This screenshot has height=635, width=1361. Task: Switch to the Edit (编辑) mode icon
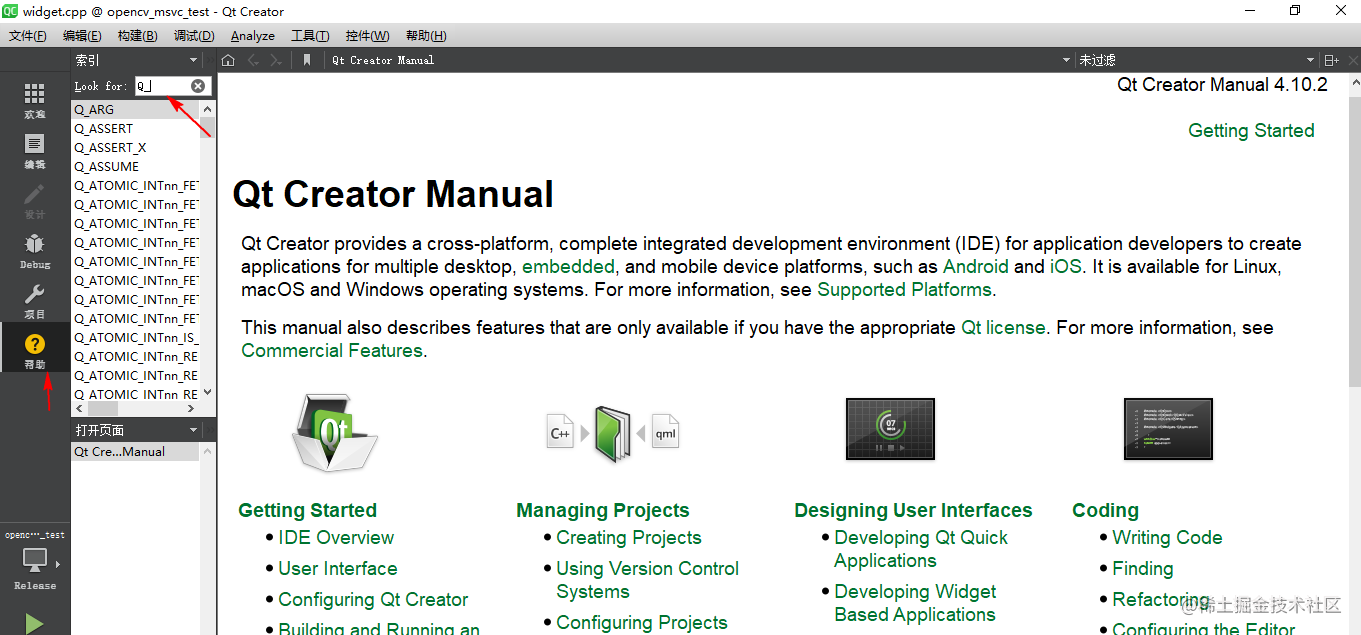35,144
